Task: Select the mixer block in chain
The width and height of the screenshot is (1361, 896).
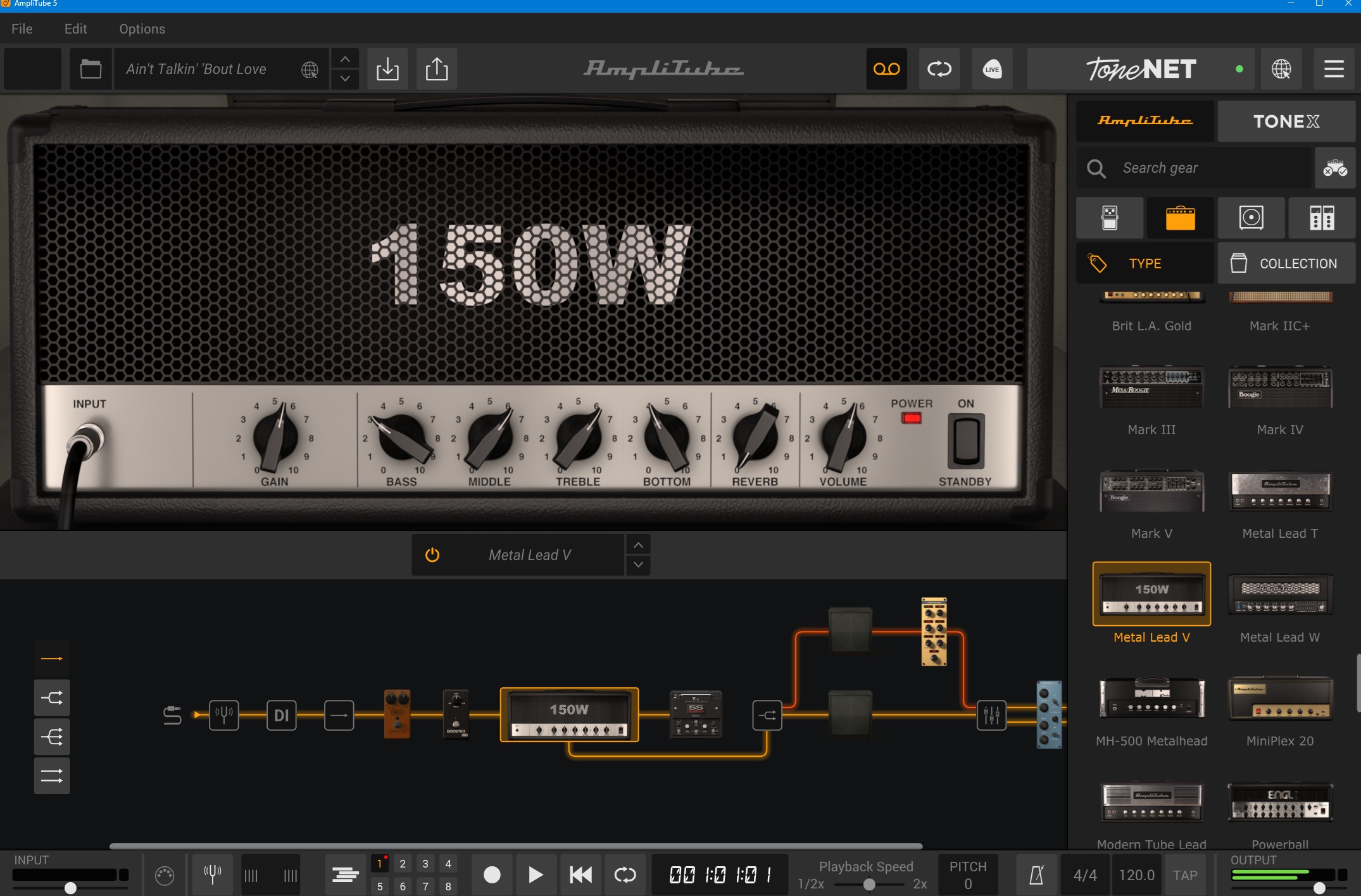Action: pos(991,715)
